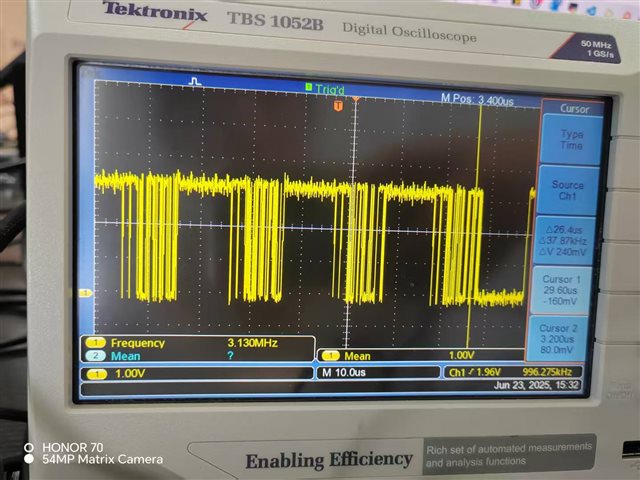Select the Cursor 2 3.200us option

[x=558, y=338]
